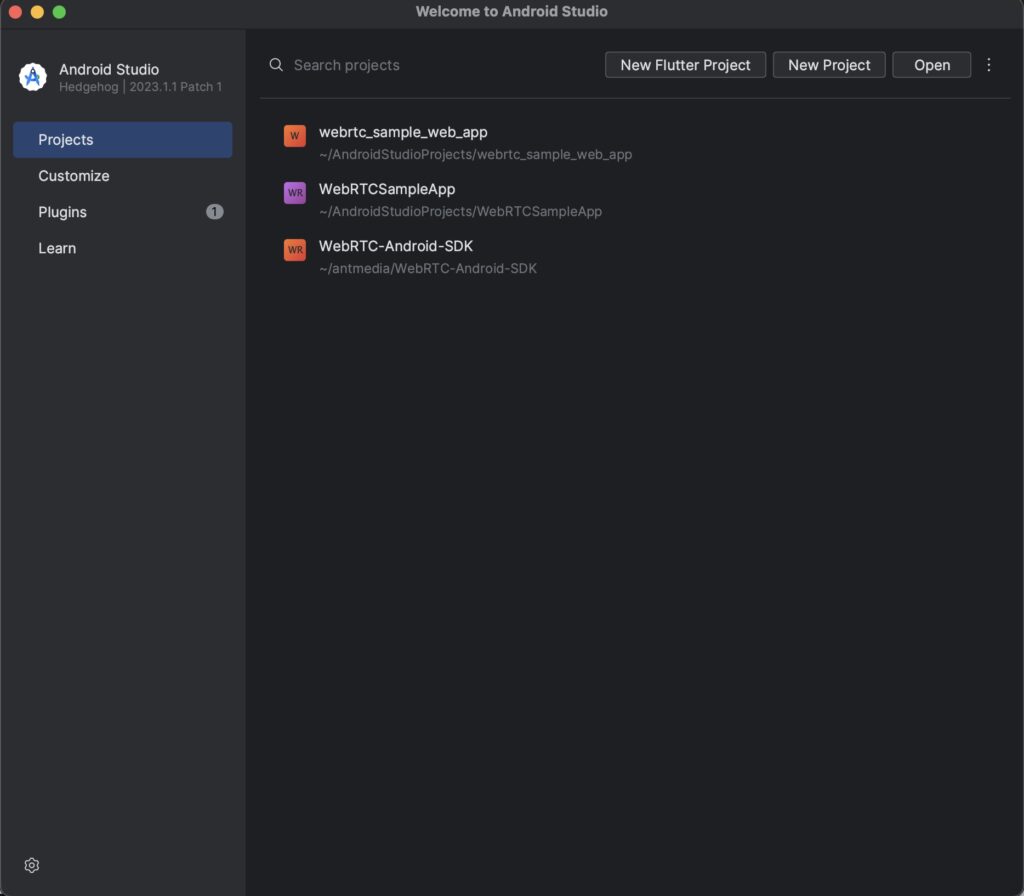The image size is (1024, 896).
Task: Click the purple WR icon for WebRTCSampleApp
Action: (295, 193)
